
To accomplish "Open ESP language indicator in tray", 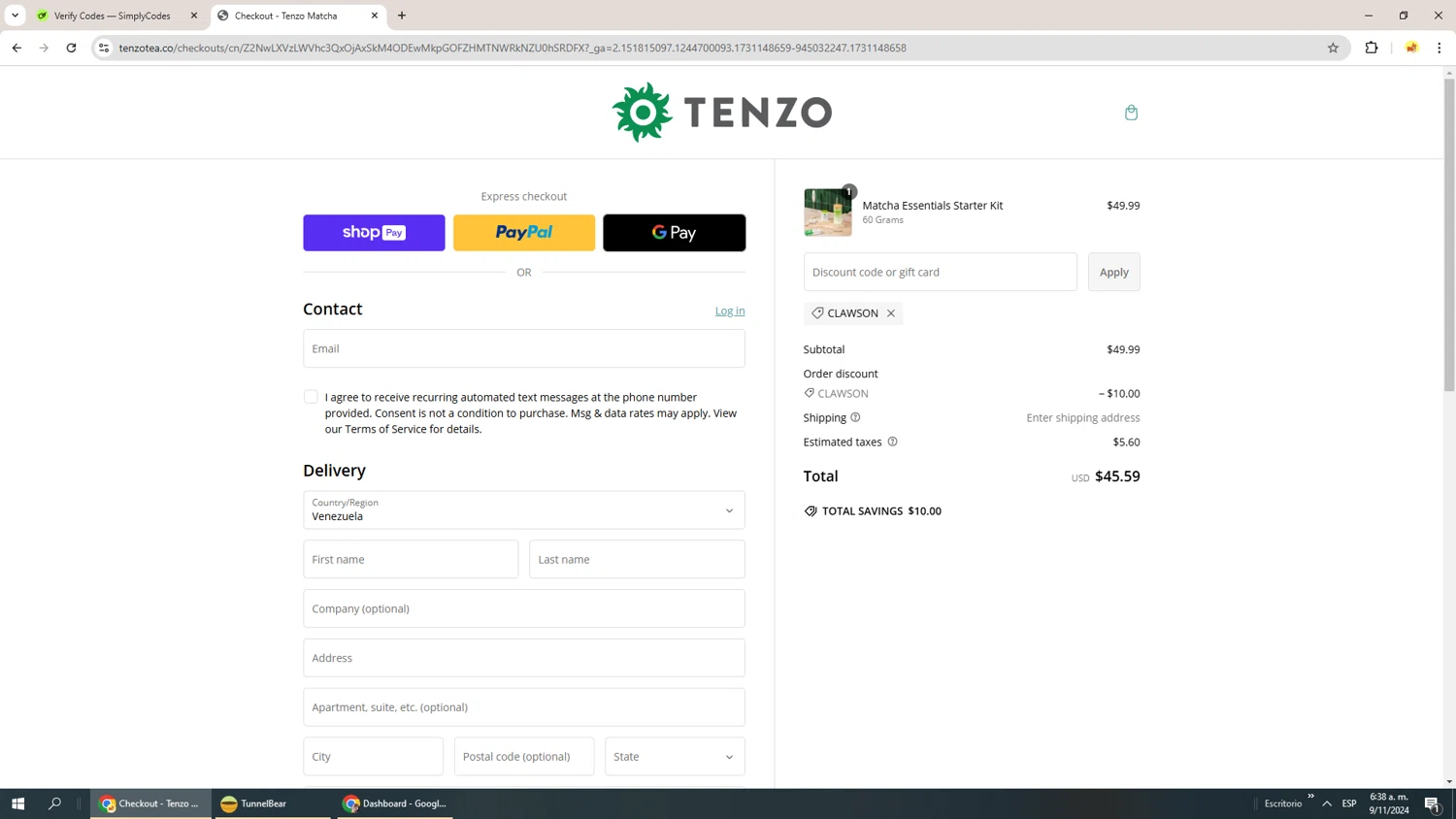I will (1349, 803).
